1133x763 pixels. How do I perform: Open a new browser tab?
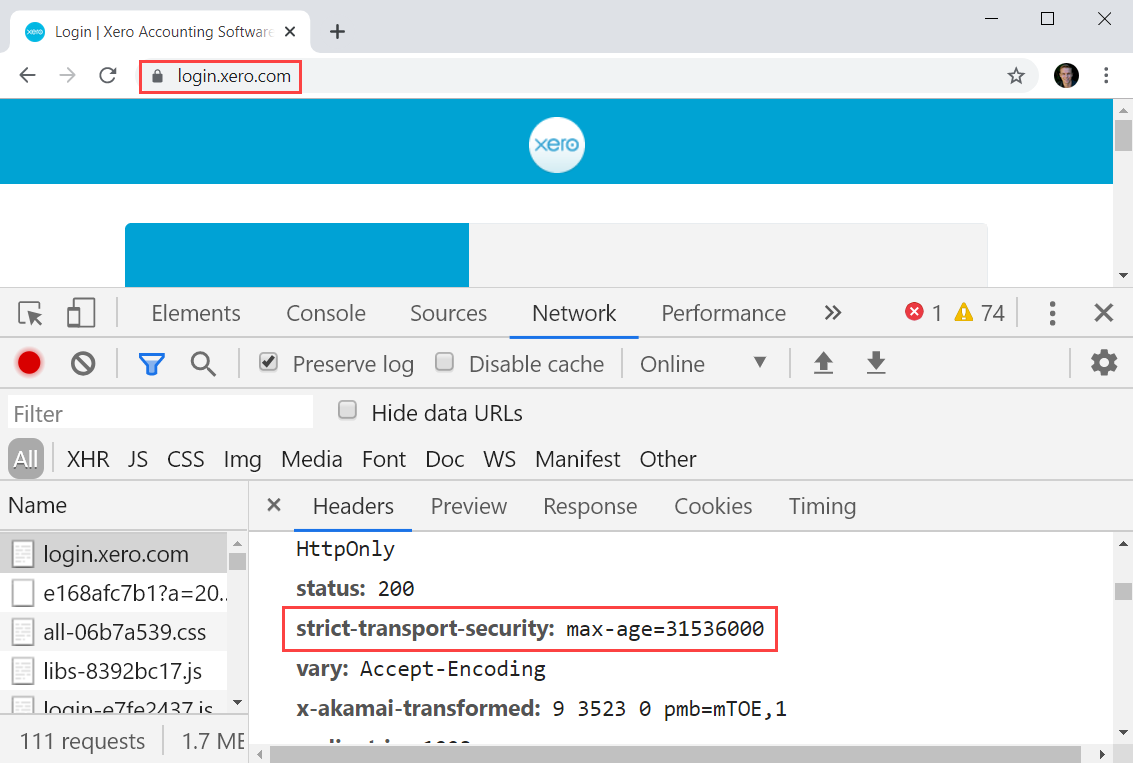(337, 32)
